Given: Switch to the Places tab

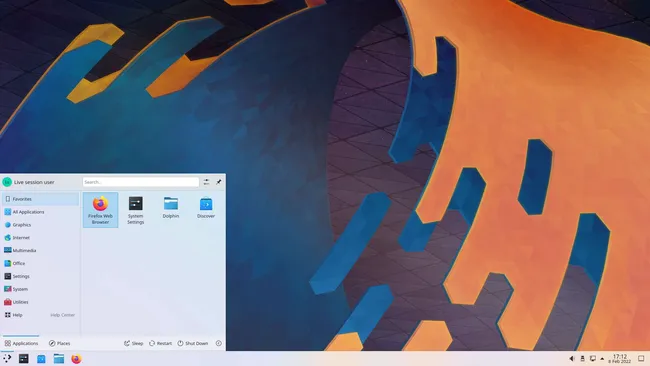Looking at the screenshot, I should (x=60, y=343).
